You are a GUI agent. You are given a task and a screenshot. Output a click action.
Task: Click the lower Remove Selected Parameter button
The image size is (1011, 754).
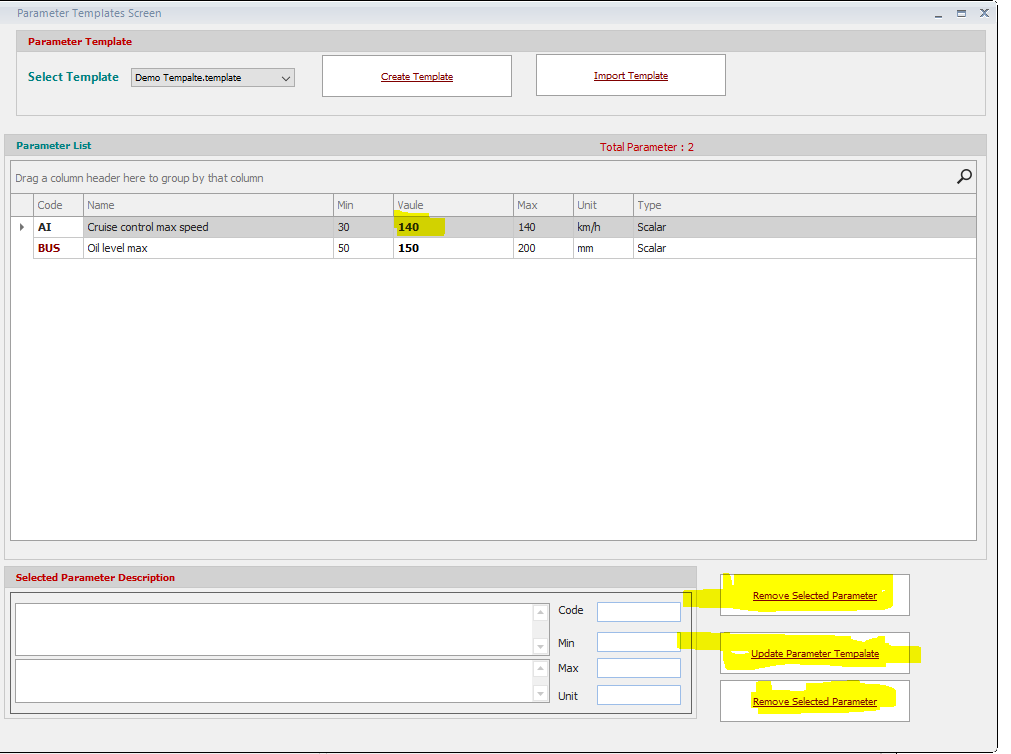pyautogui.click(x=814, y=701)
